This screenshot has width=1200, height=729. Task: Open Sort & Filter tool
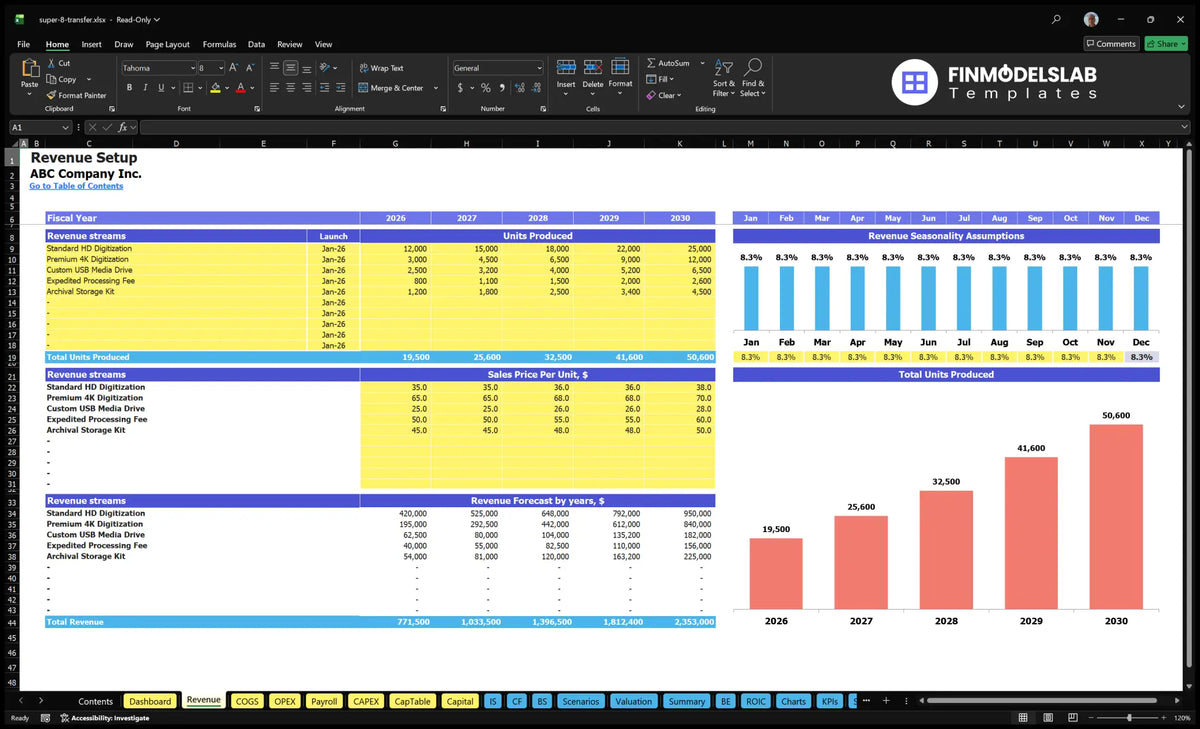[x=724, y=77]
